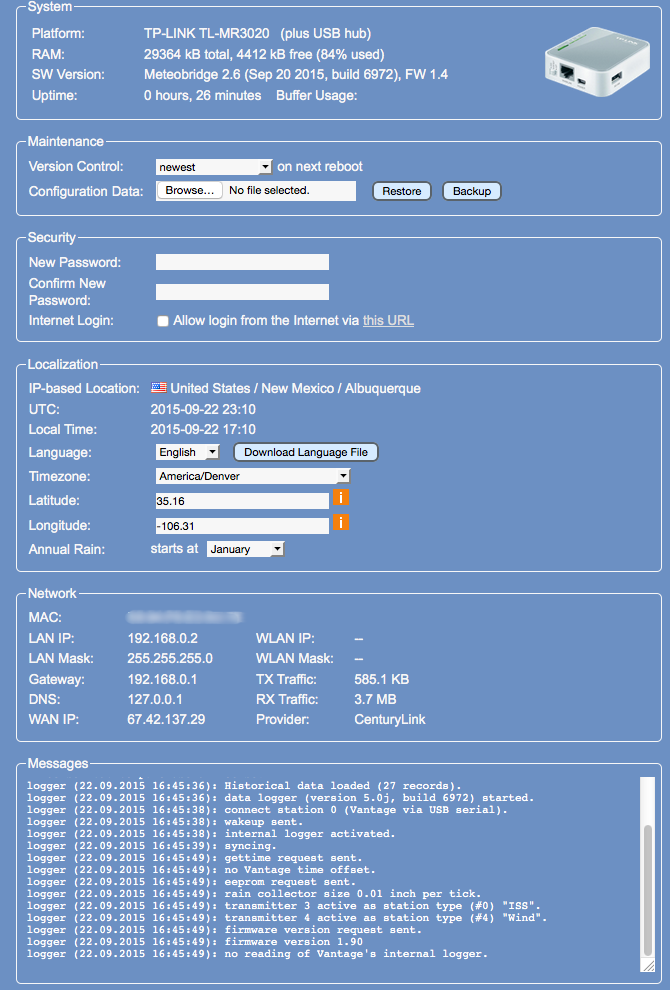Open the 'this URL' link

click(x=388, y=321)
